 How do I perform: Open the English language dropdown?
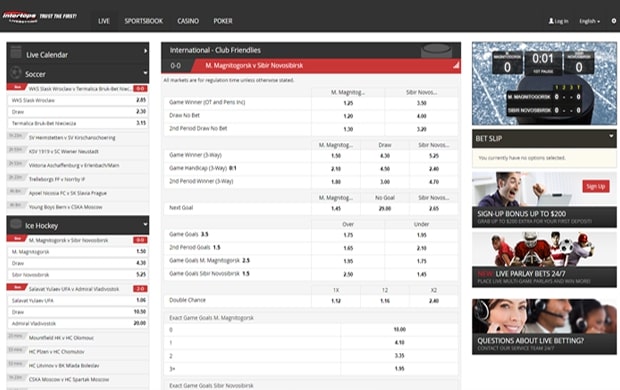coord(589,21)
